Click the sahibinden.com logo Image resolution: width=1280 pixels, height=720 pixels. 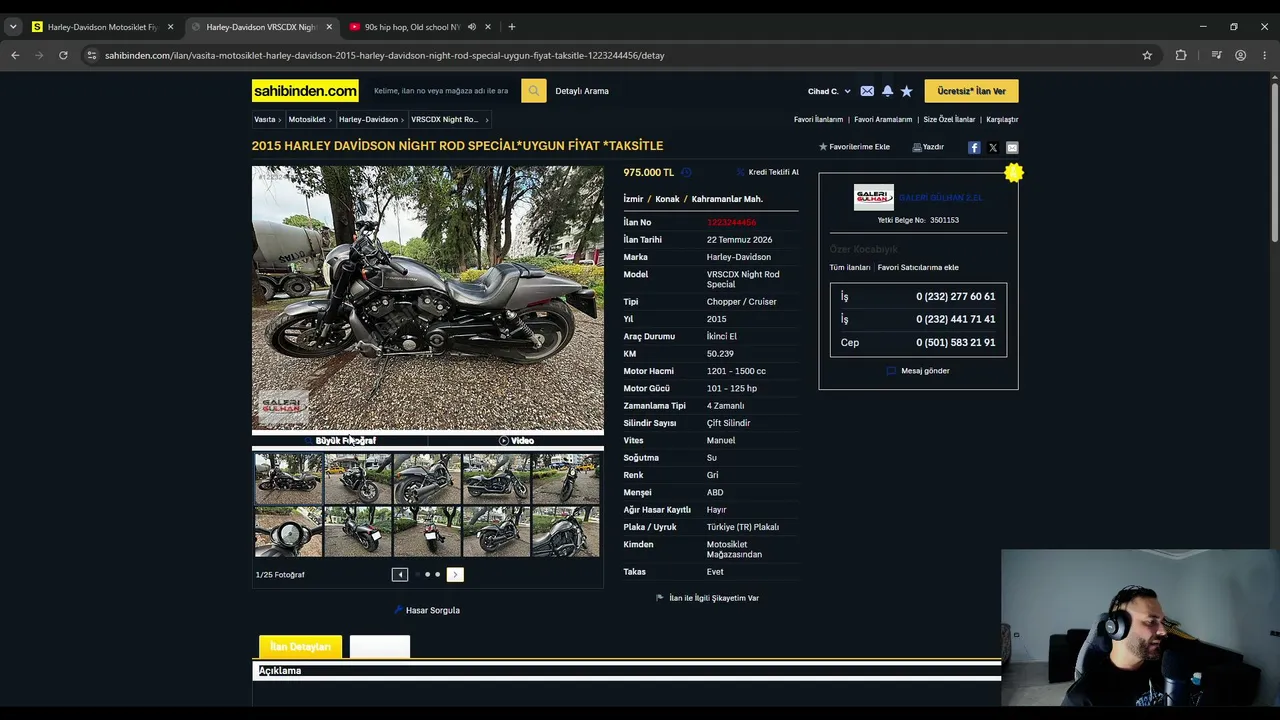point(305,91)
